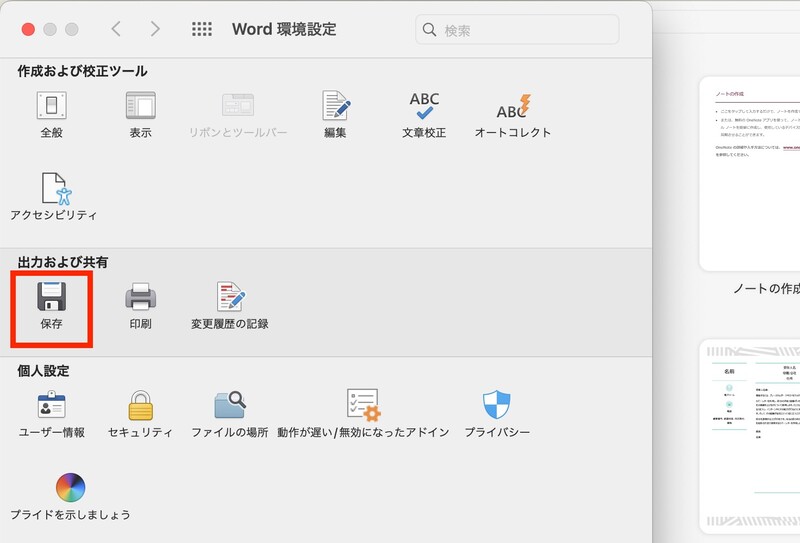Click the Show All grid button
The width and height of the screenshot is (800, 543).
coord(202,29)
